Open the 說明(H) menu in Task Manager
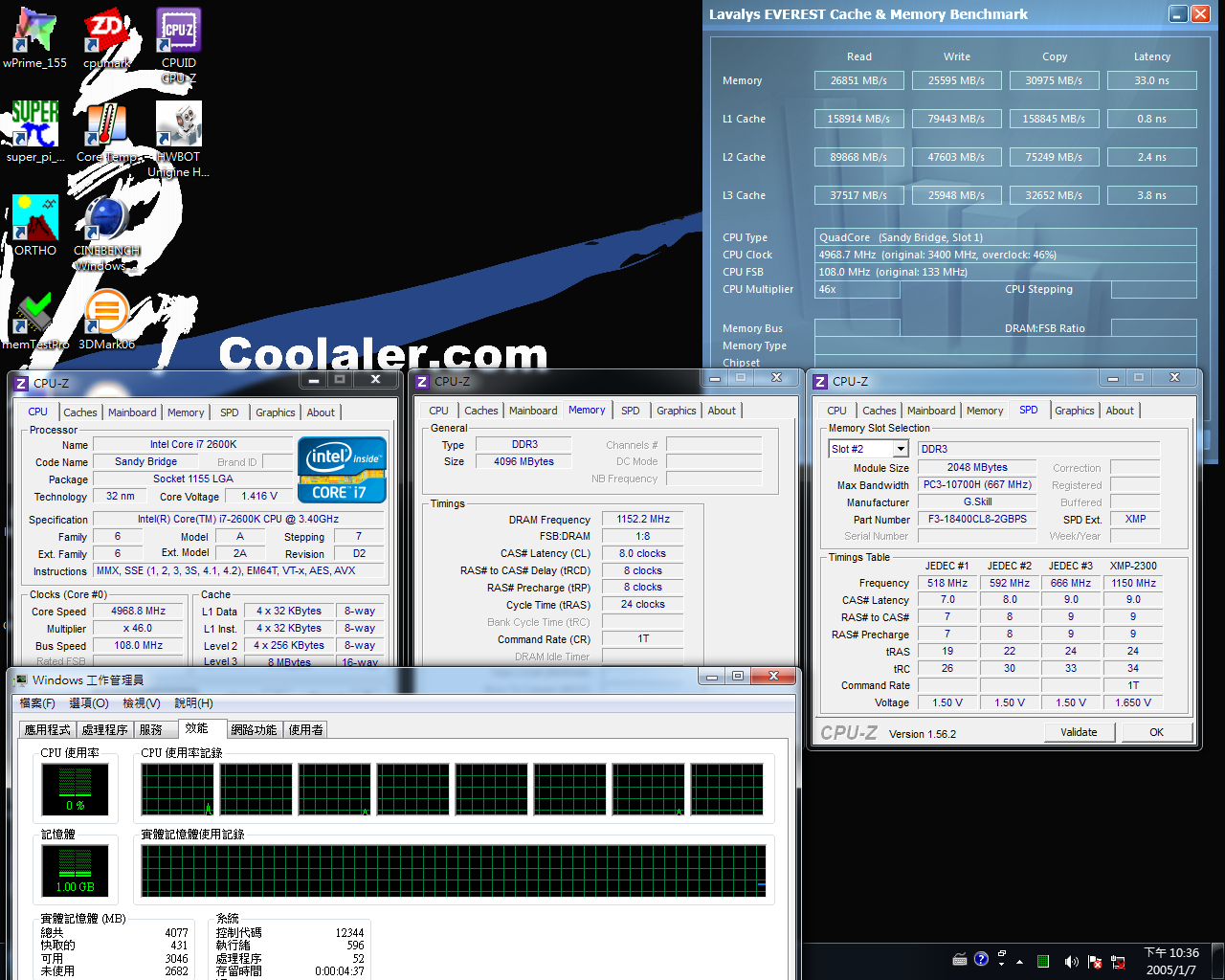 pos(193,703)
